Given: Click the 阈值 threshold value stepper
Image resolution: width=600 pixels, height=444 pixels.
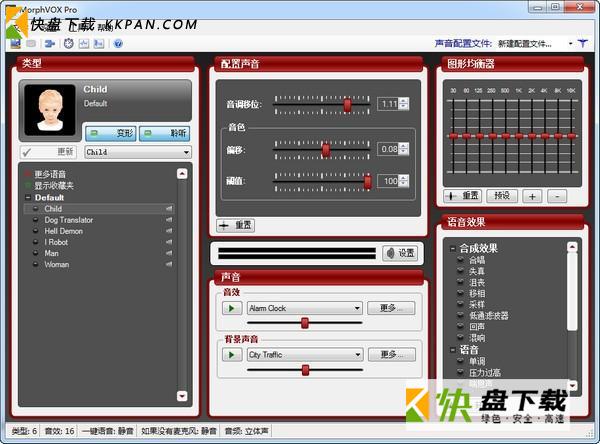Looking at the screenshot, I should point(403,181).
